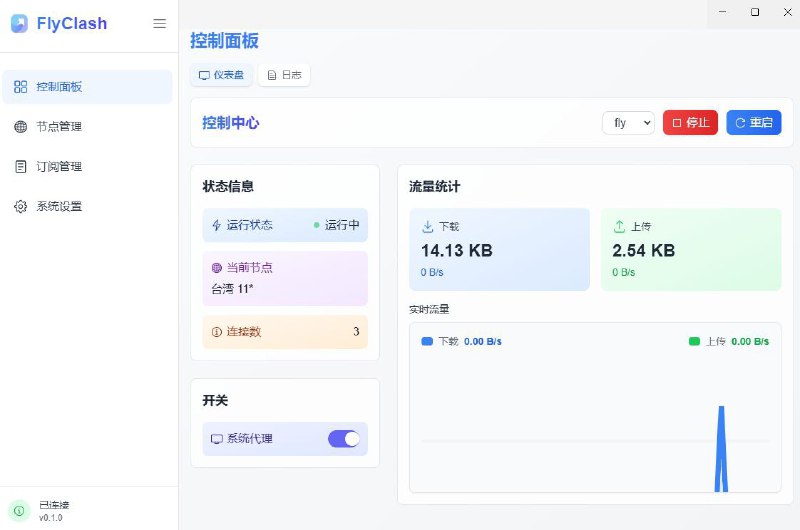Open 节点管理 in the sidebar
Image resolution: width=800 pixels, height=530 pixels.
[x=59, y=127]
